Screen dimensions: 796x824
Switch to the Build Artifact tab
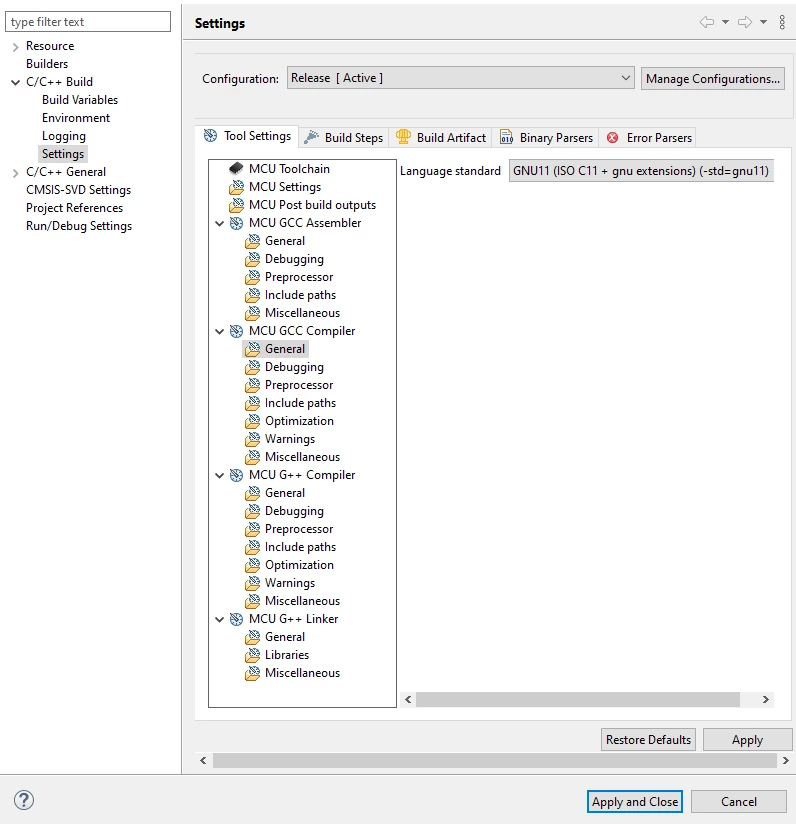(x=441, y=138)
